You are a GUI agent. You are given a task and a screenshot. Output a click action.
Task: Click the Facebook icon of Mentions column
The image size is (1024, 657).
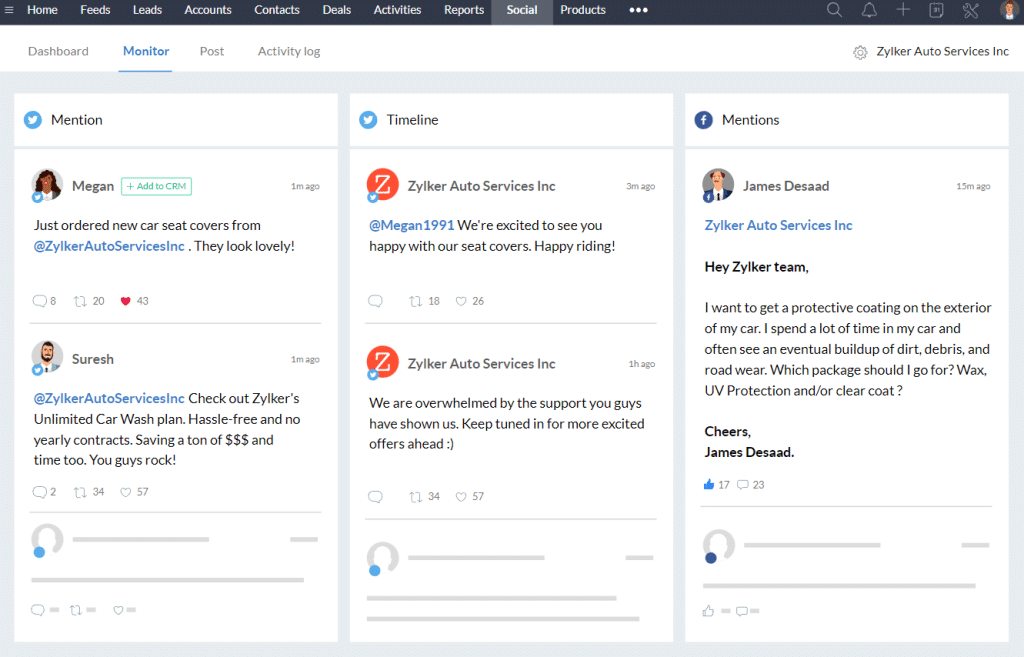click(703, 120)
